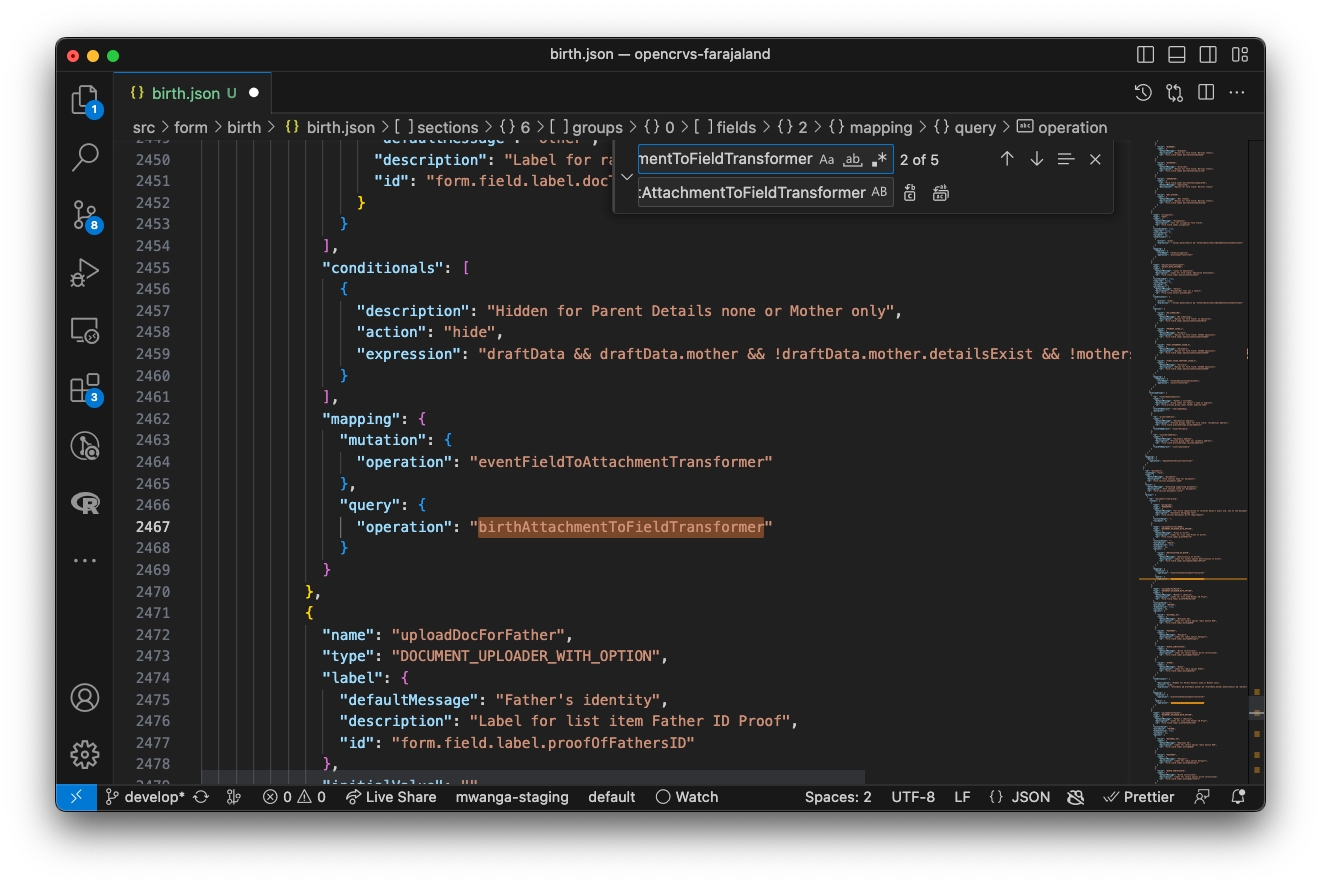Toggle Use Regular Expression in find widget
The height and width of the screenshot is (885, 1321).
click(879, 159)
